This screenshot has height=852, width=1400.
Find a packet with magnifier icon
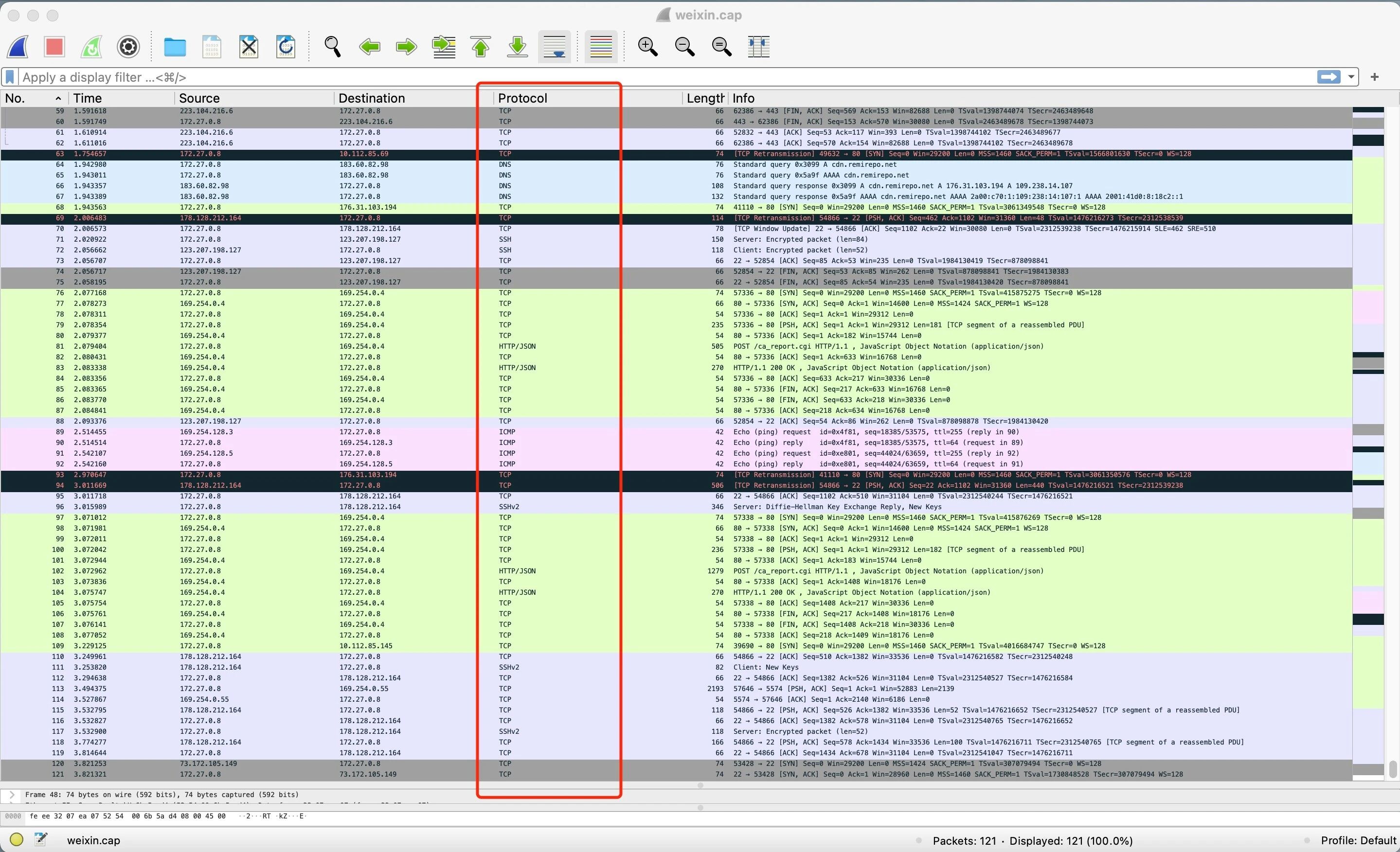(332, 47)
